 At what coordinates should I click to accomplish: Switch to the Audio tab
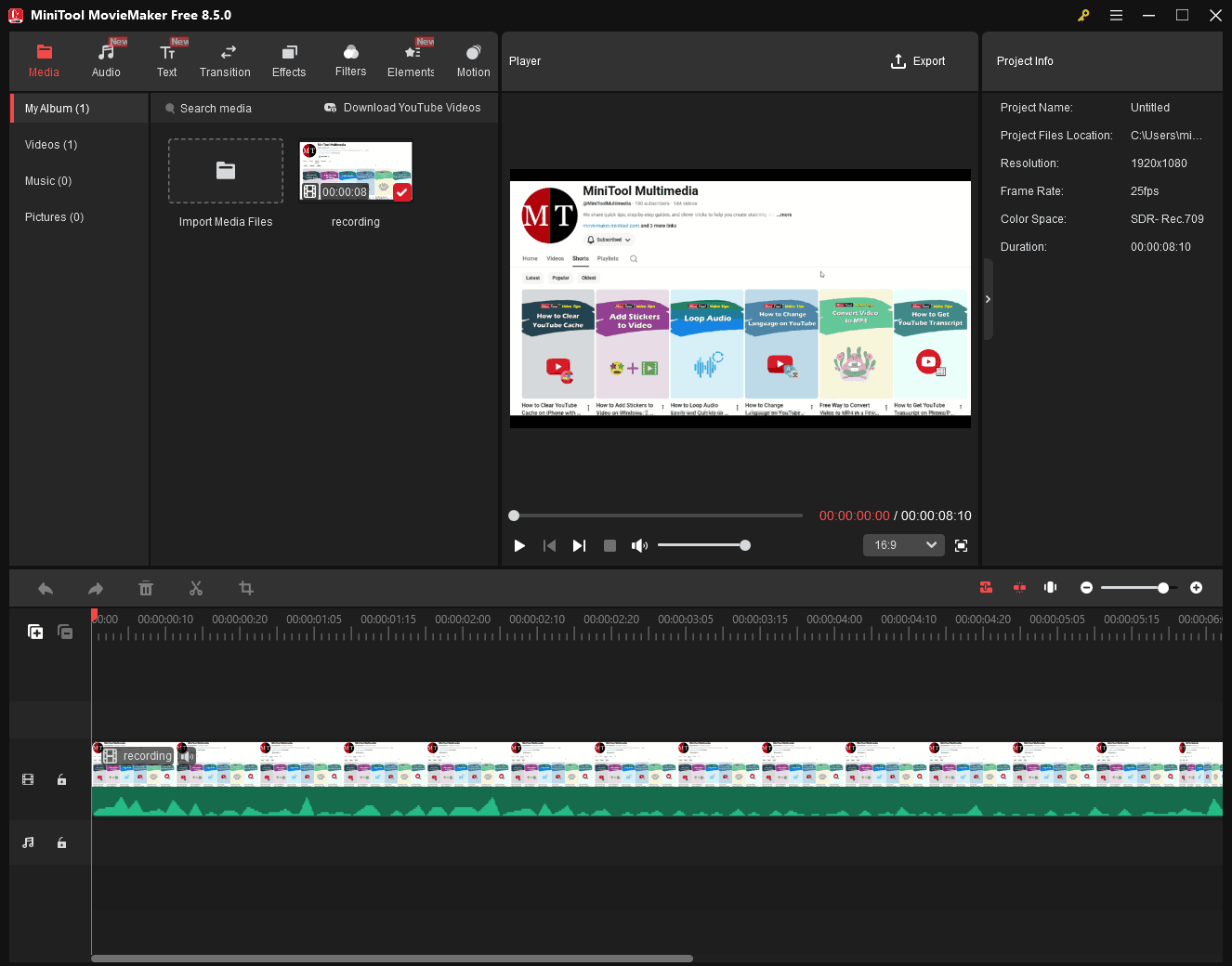pyautogui.click(x=106, y=60)
